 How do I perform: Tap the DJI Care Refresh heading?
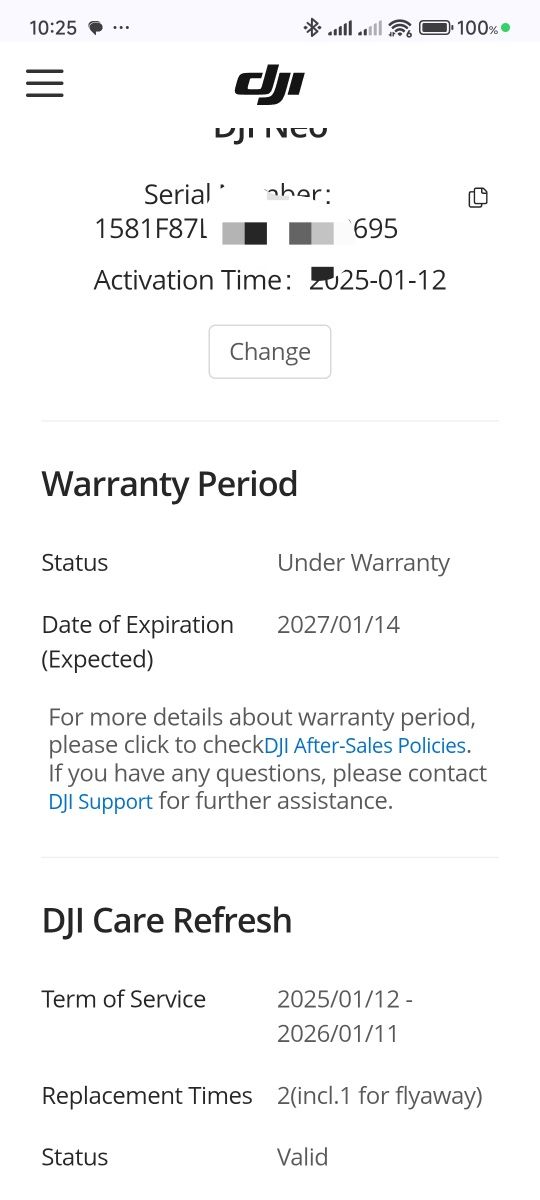click(x=167, y=921)
